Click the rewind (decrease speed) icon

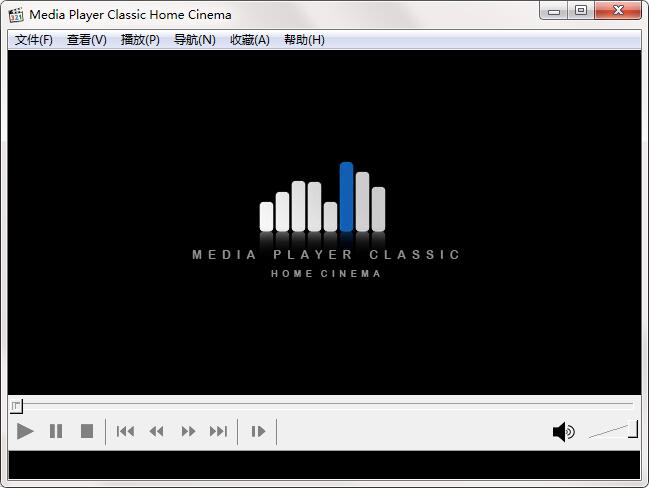[156, 431]
